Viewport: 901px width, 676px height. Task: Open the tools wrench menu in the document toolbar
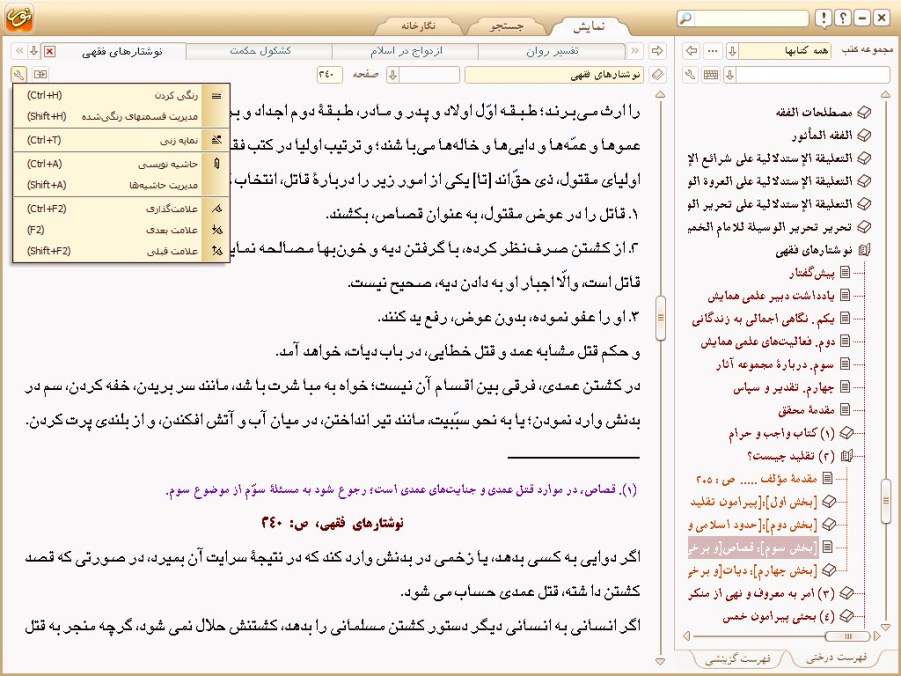[19, 75]
